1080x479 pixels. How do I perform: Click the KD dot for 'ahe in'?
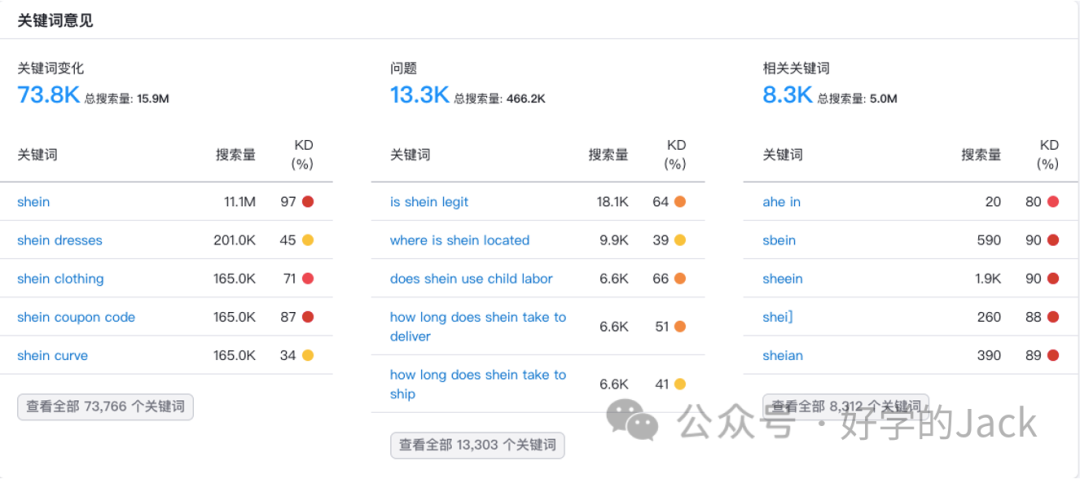(1052, 202)
